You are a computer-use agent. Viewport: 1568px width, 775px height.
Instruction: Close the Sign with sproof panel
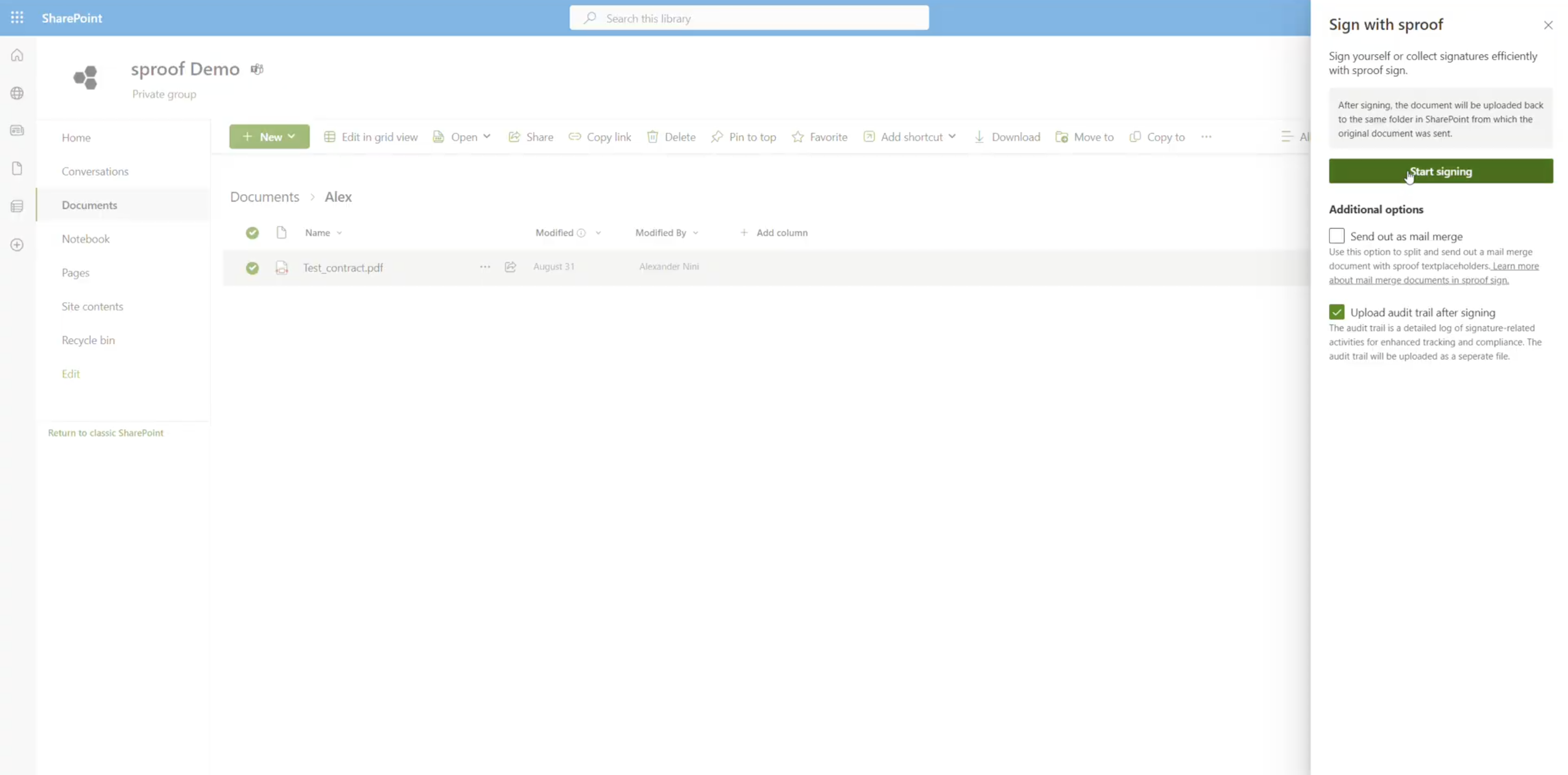1548,25
